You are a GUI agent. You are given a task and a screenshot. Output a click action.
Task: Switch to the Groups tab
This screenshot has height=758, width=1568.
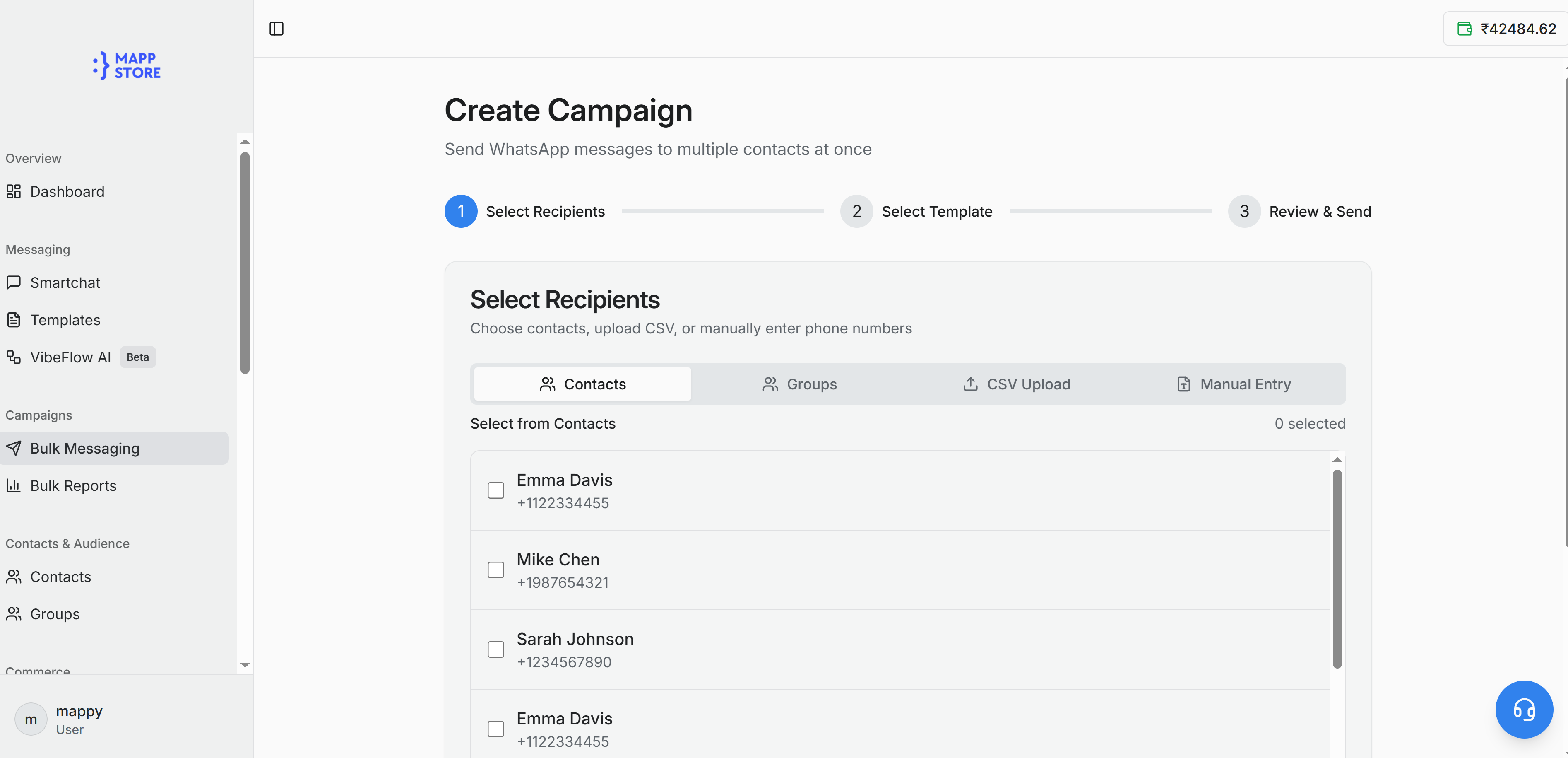(x=799, y=384)
